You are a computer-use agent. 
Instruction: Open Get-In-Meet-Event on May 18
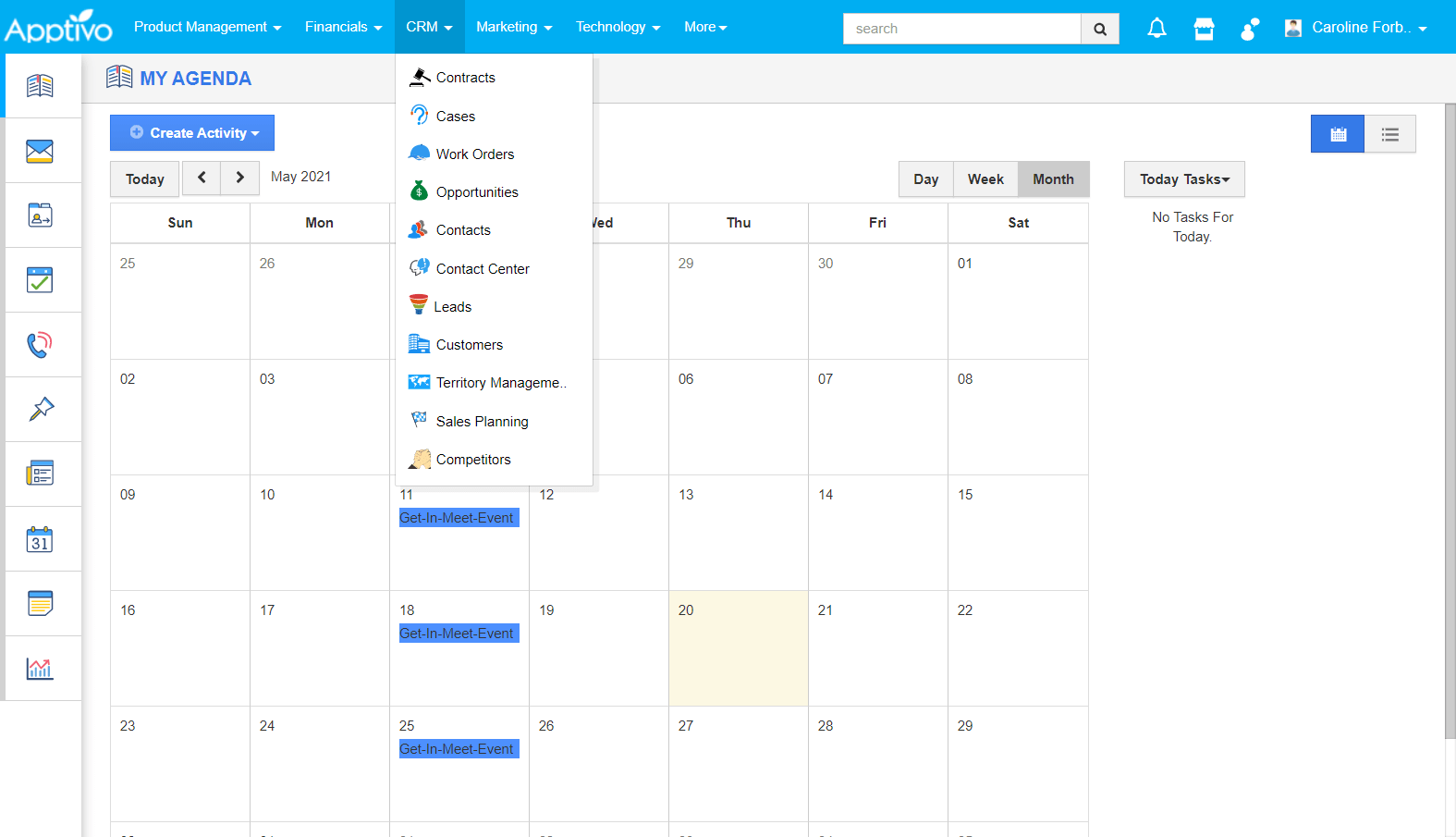click(459, 634)
